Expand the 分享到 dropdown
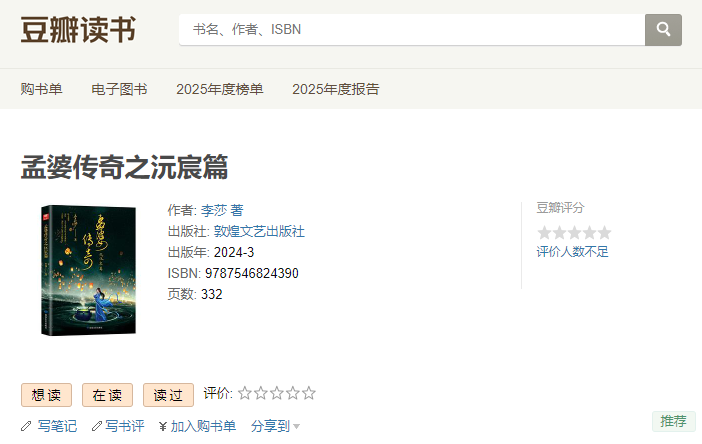Screen dimensions: 702x444 275,426
